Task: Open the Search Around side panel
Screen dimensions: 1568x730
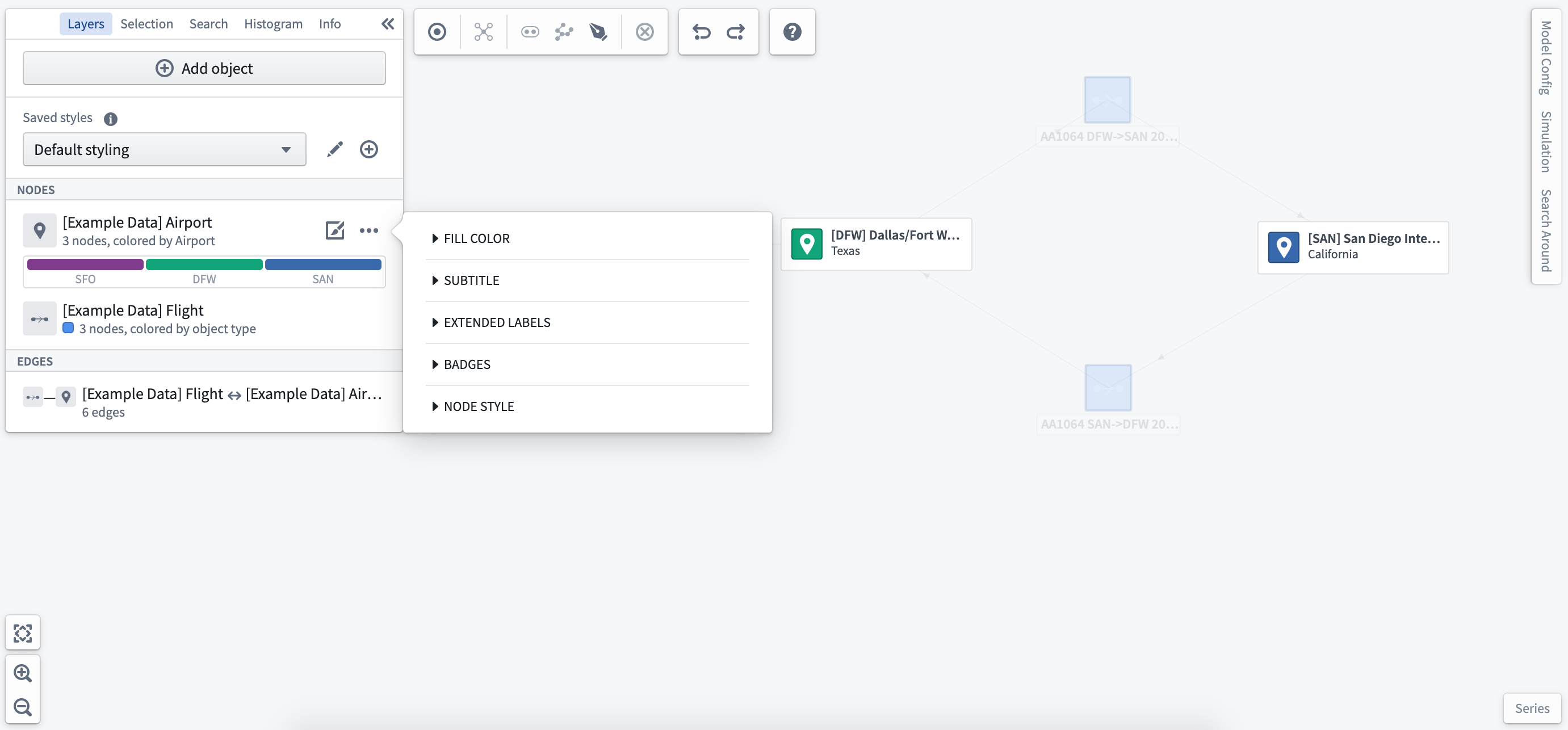Action: [1546, 230]
